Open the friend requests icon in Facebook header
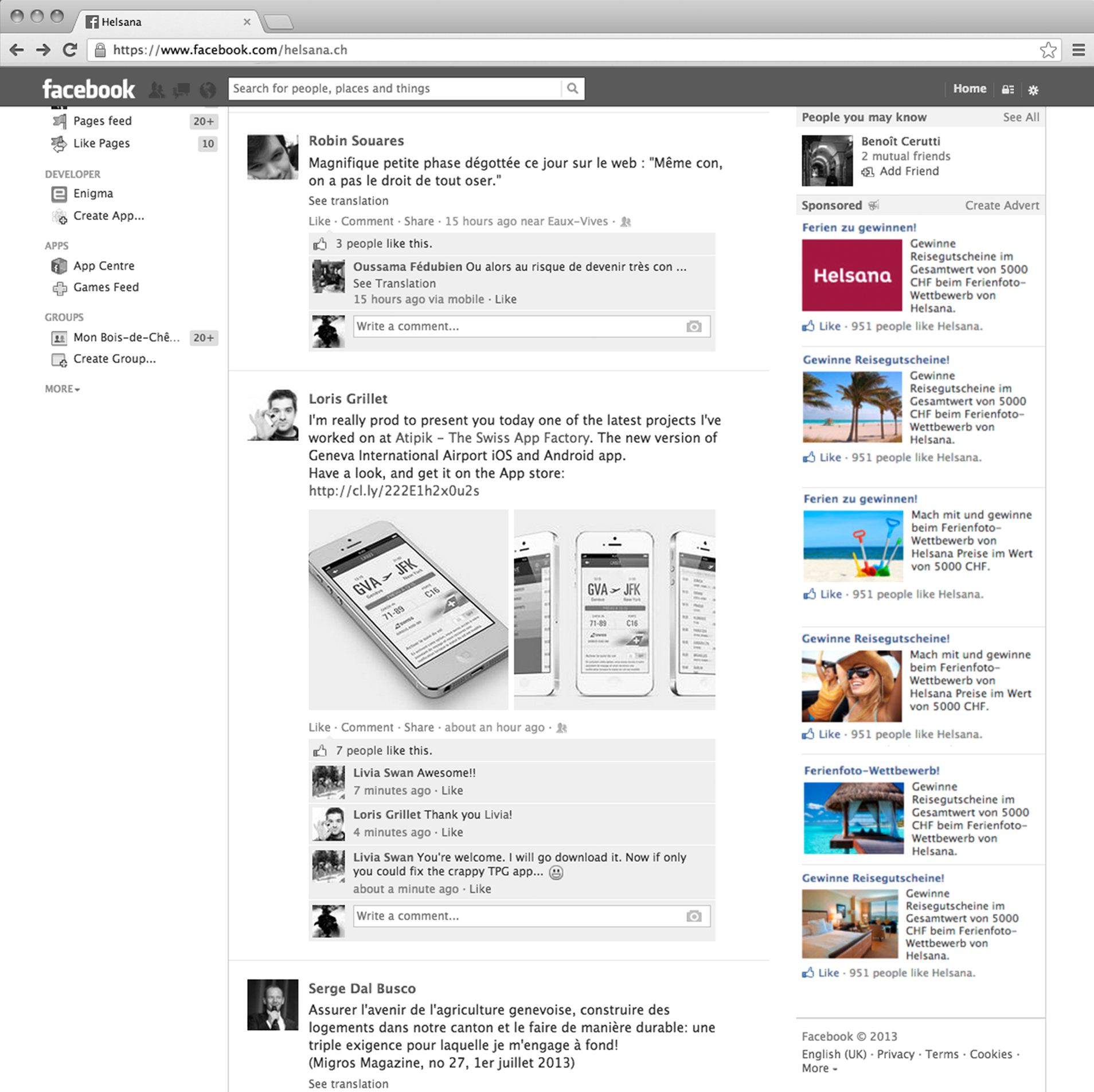This screenshot has height=1092, width=1094. tap(157, 89)
